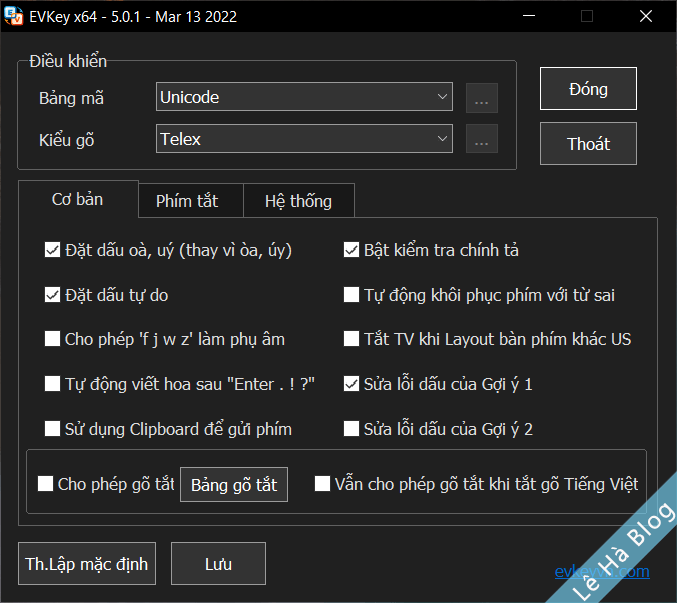
Task: Click the ellipsis button beside Kiểu gõ
Action: click(x=481, y=139)
